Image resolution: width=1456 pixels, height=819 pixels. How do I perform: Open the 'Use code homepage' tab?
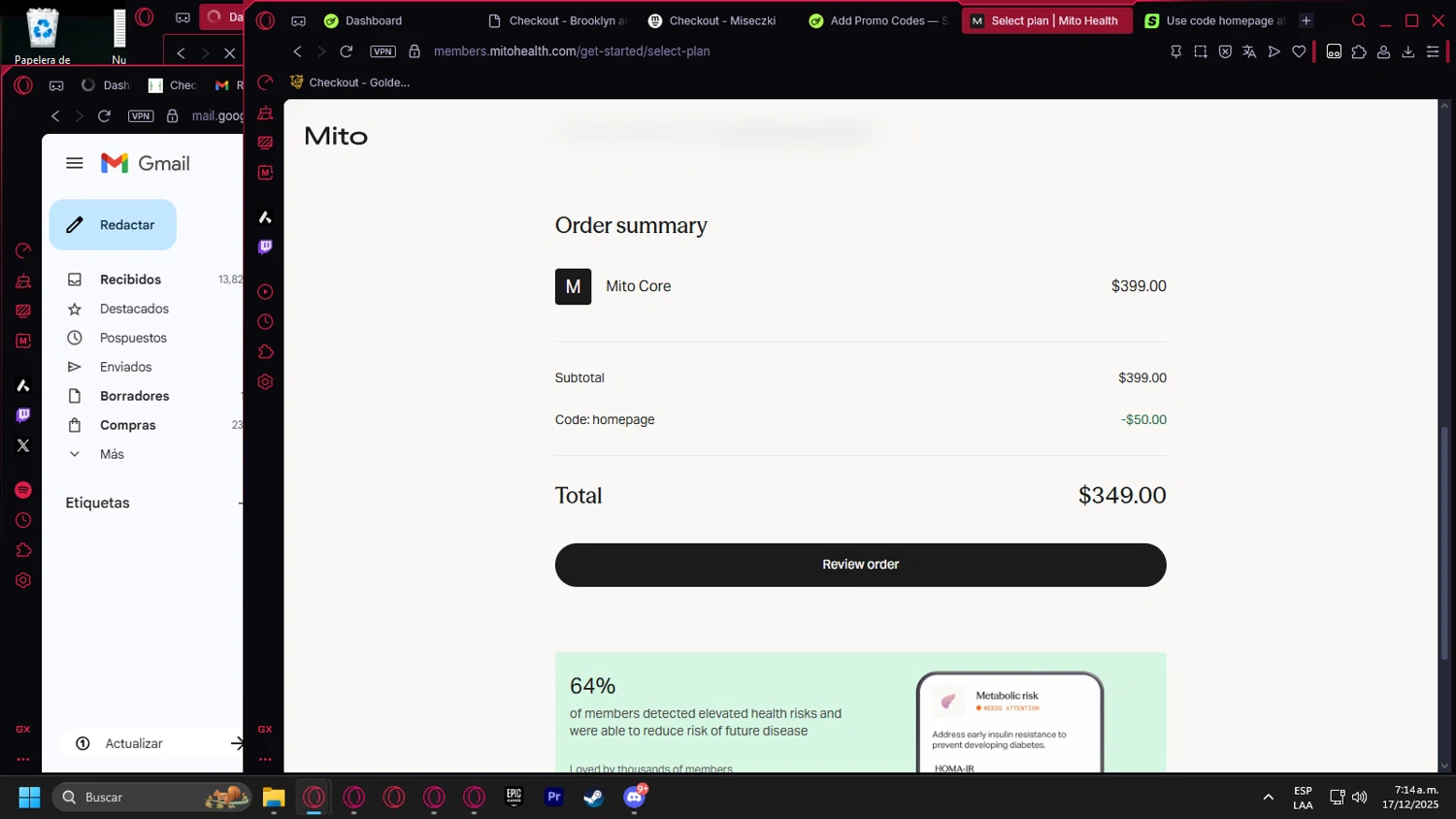click(1215, 20)
